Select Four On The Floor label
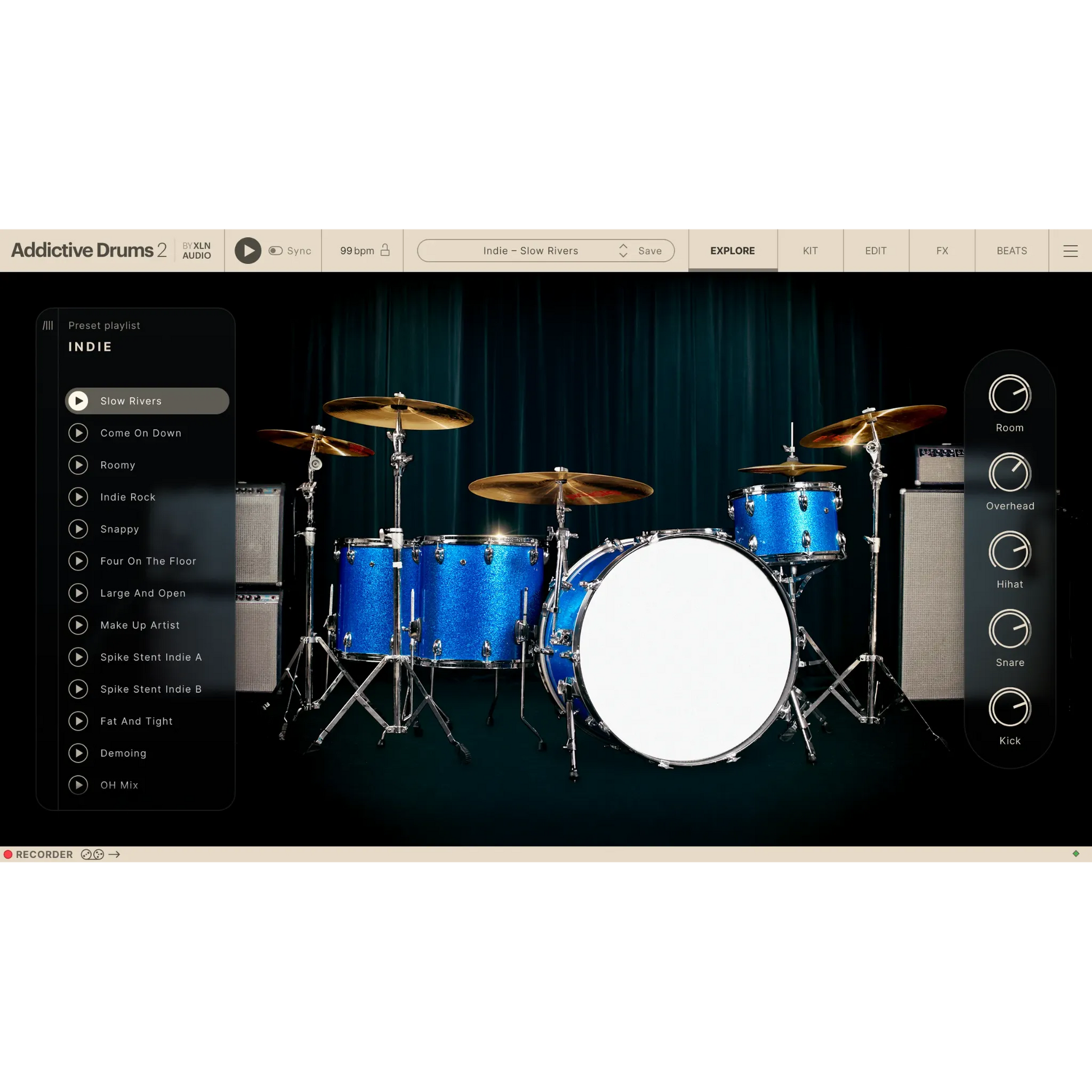1092x1092 pixels. 148,561
